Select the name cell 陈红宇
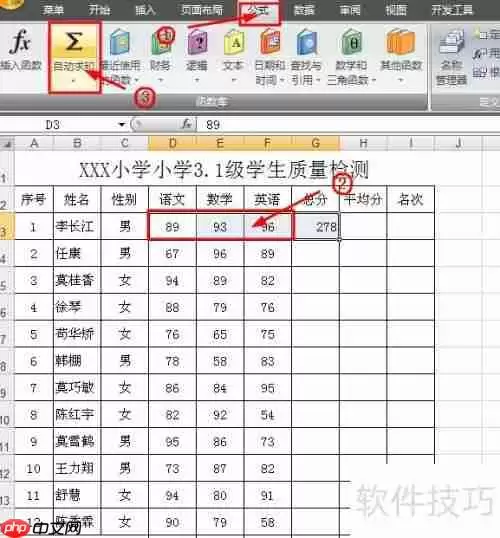 coord(77,414)
